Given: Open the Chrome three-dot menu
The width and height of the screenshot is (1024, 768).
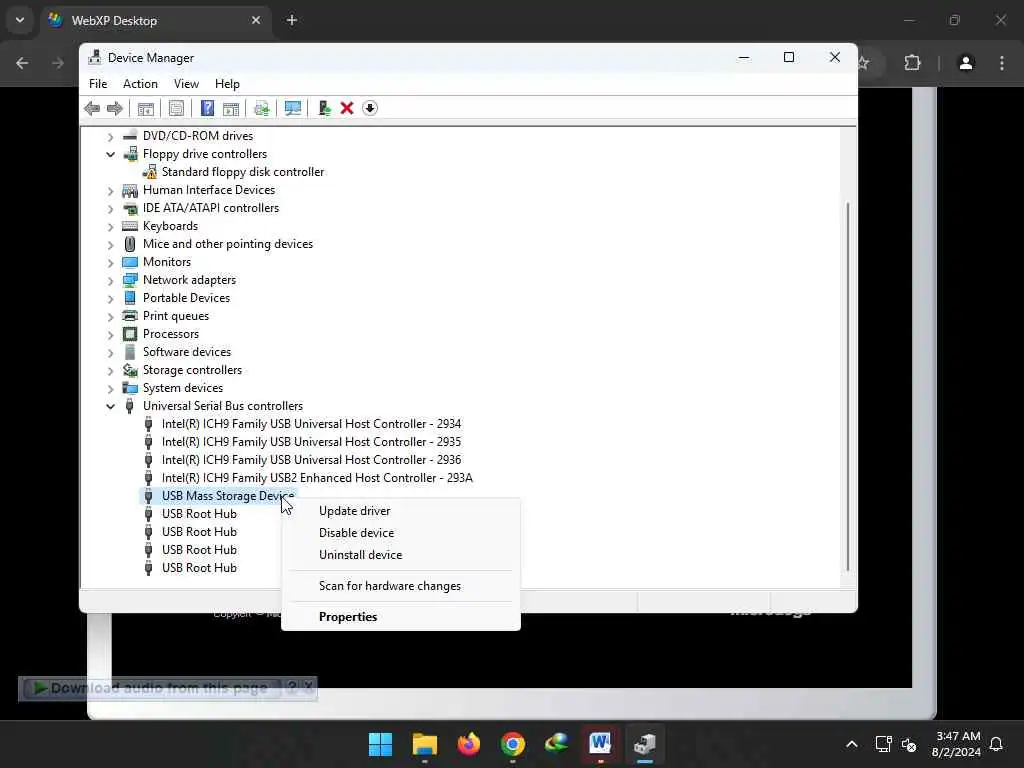Looking at the screenshot, I should coord(1002,63).
